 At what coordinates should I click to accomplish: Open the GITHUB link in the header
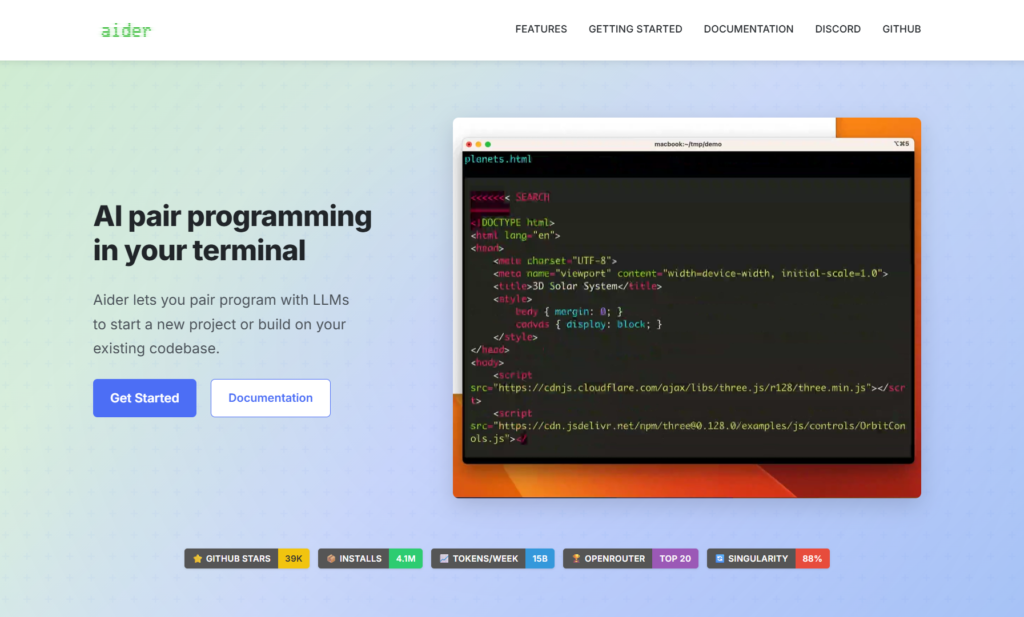coord(901,29)
